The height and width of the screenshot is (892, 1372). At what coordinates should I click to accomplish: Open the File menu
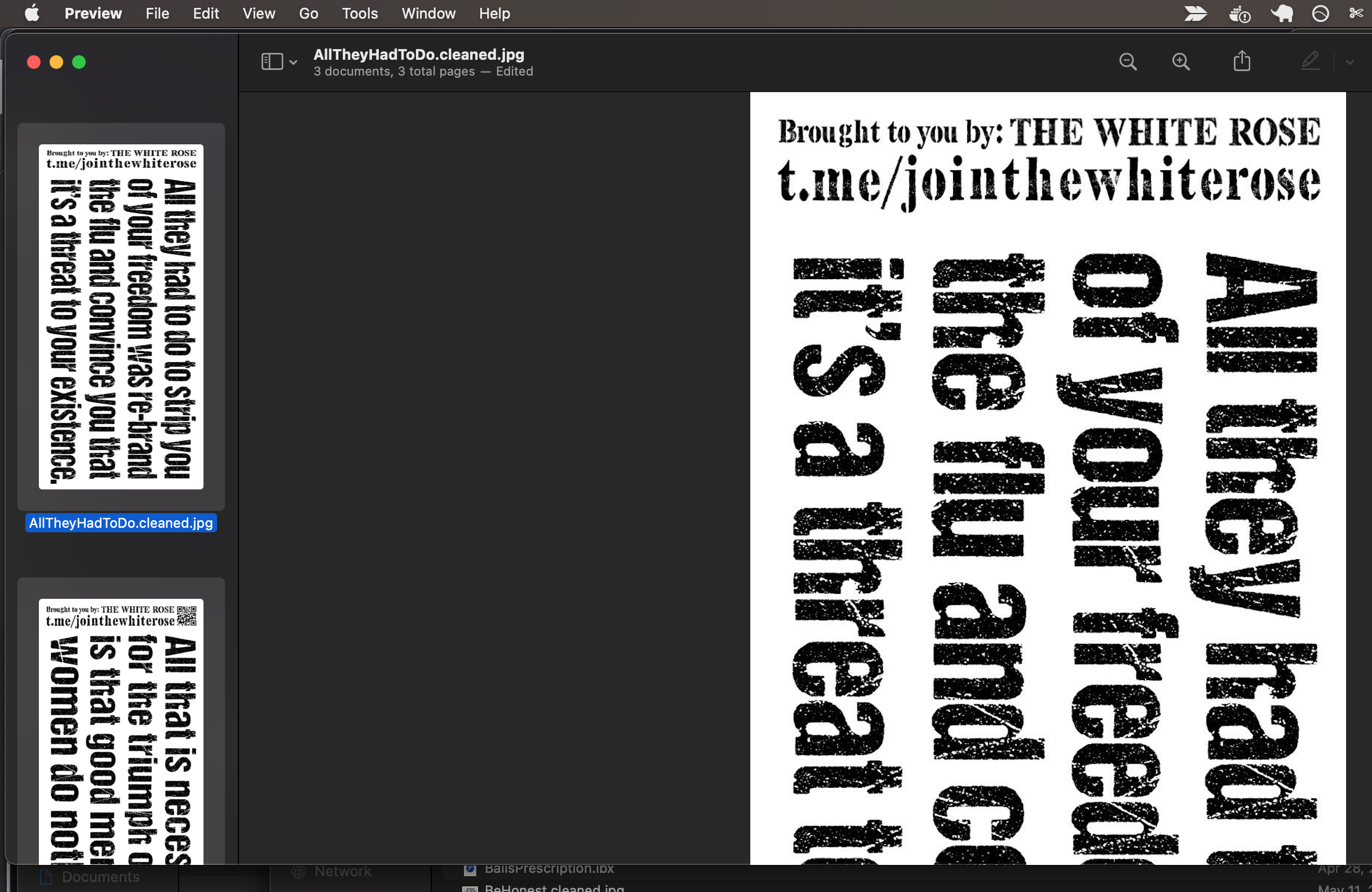(157, 14)
